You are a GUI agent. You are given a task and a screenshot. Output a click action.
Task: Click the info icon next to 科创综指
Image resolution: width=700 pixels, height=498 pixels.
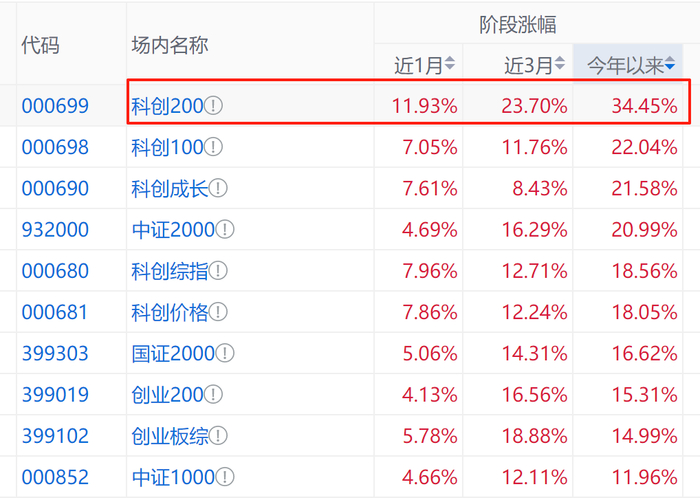coord(218,270)
